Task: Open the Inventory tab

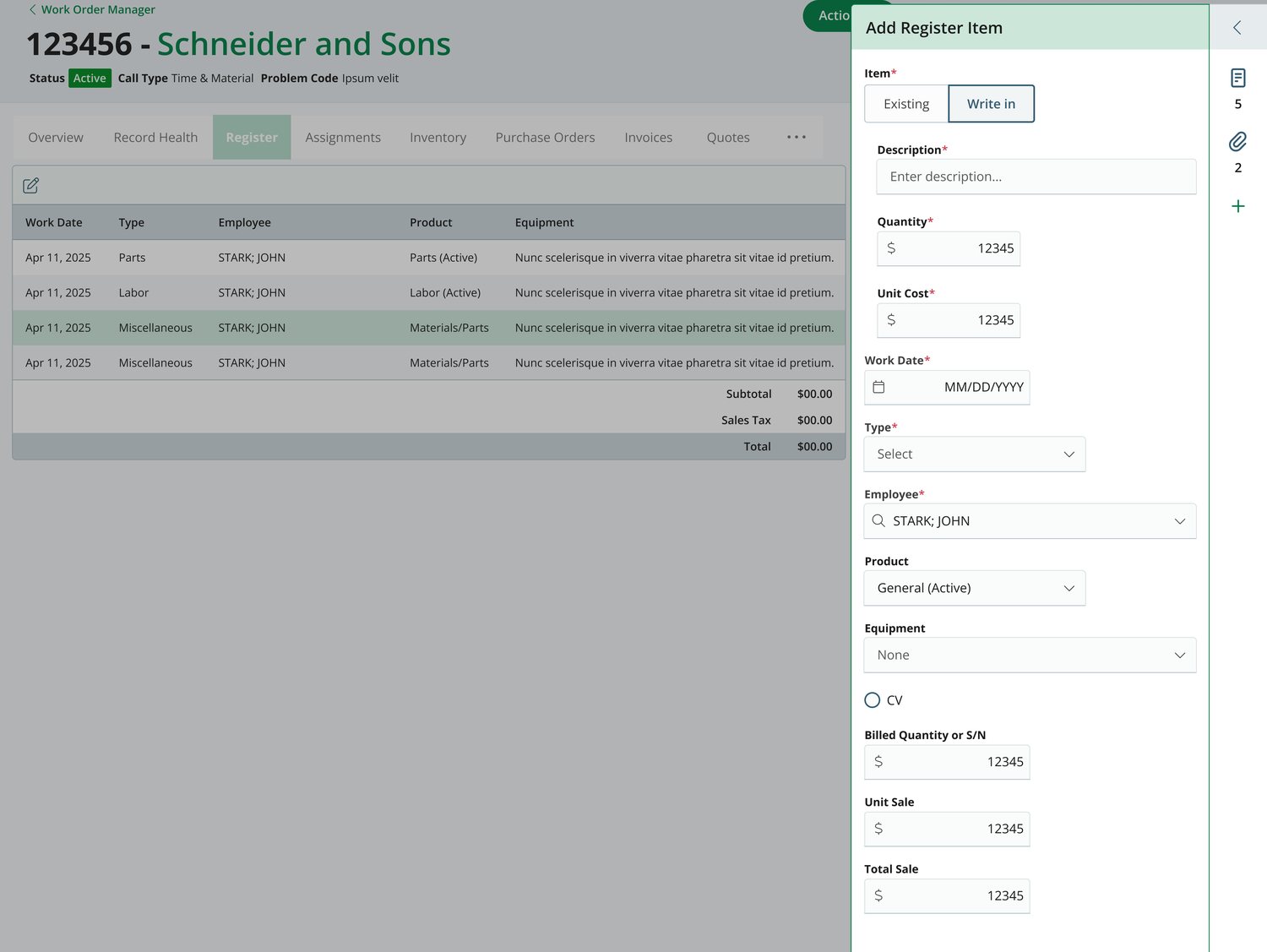Action: click(438, 138)
